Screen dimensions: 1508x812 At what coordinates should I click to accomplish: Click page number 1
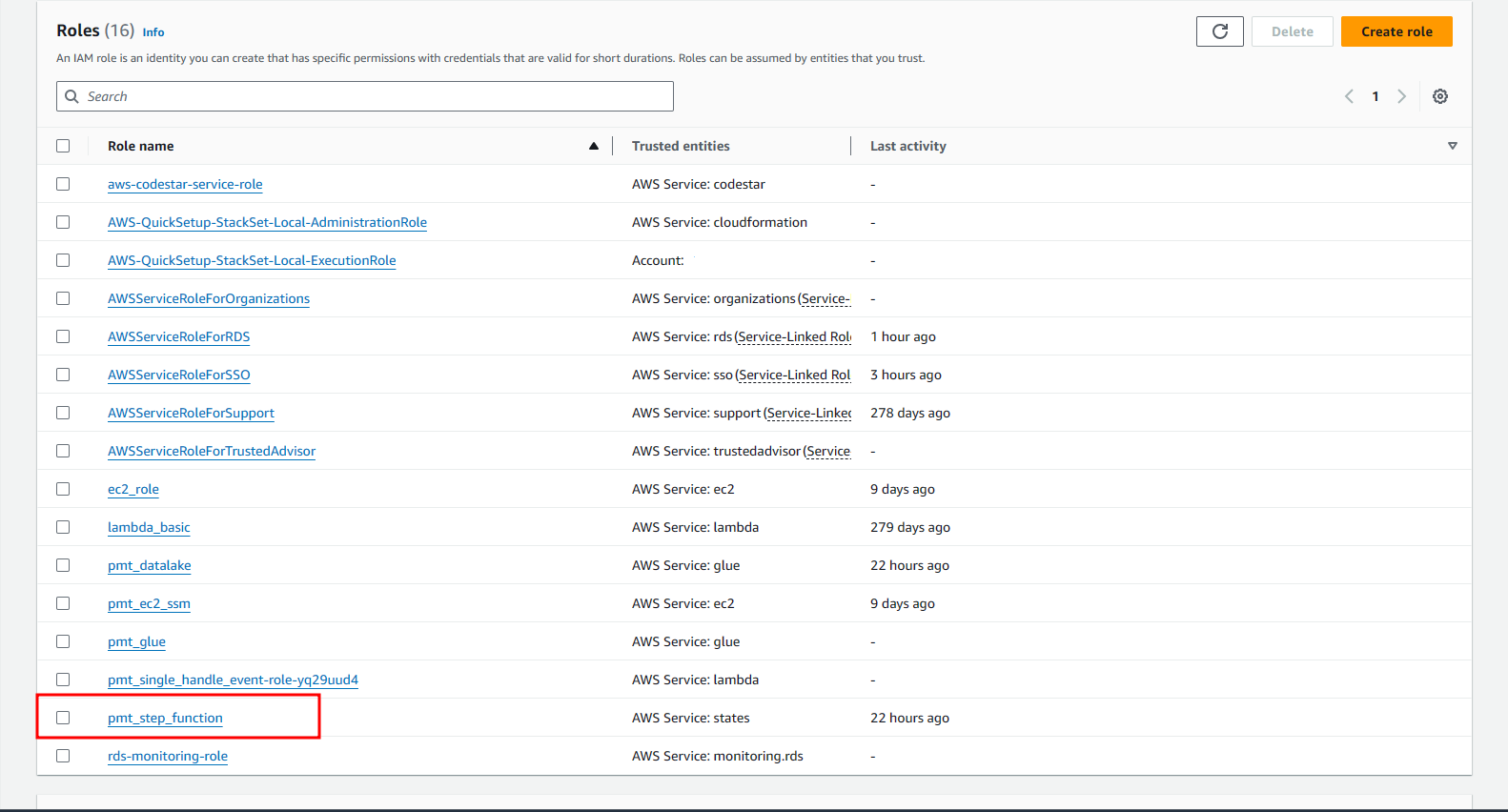click(x=1376, y=96)
